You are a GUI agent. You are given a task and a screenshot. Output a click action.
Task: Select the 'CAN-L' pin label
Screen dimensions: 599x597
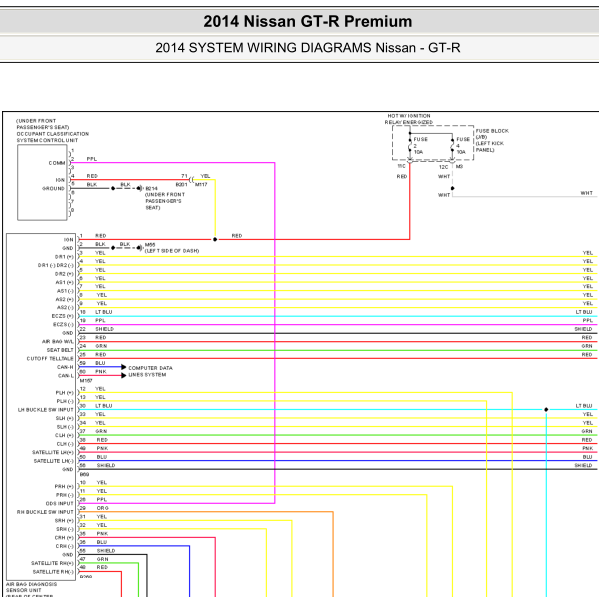click(65, 376)
